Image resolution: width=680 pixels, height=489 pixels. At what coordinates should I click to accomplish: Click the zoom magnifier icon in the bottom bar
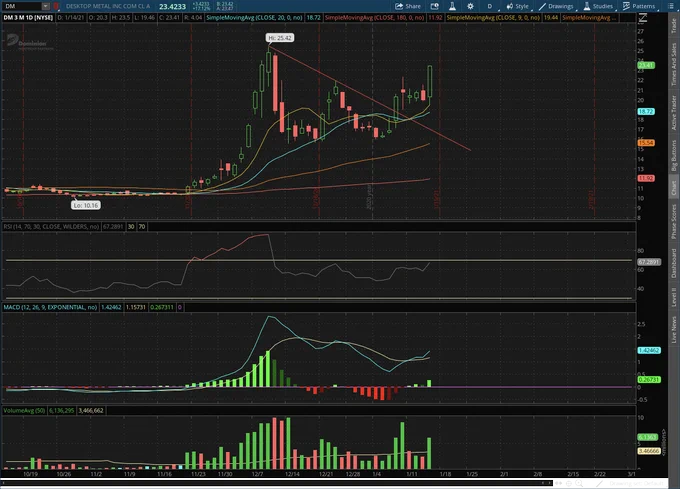point(579,483)
